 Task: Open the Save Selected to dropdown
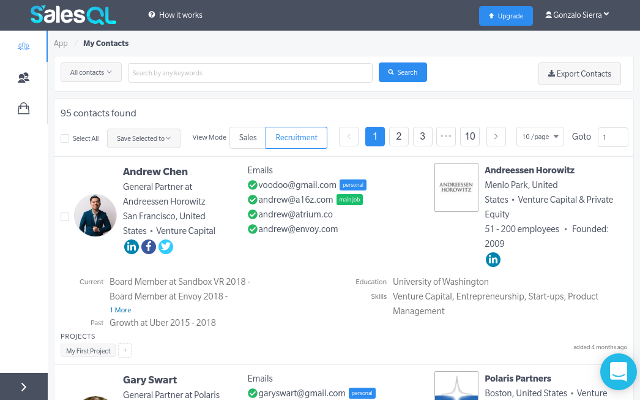(x=144, y=138)
